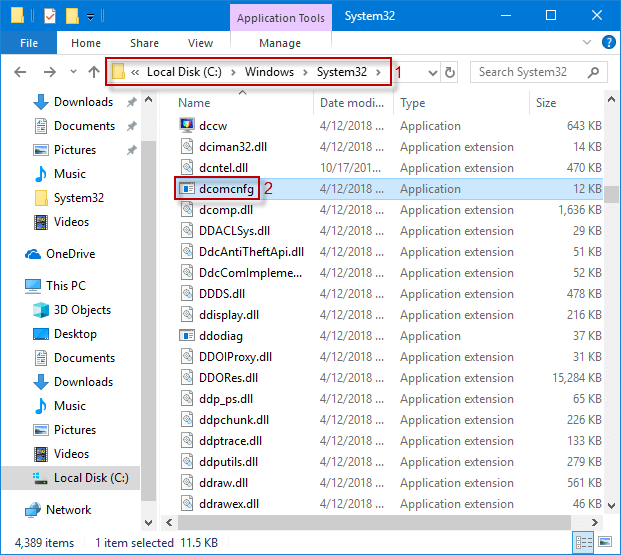621x555 pixels.
Task: Click Videos film icon under This PC
Action: [41, 454]
